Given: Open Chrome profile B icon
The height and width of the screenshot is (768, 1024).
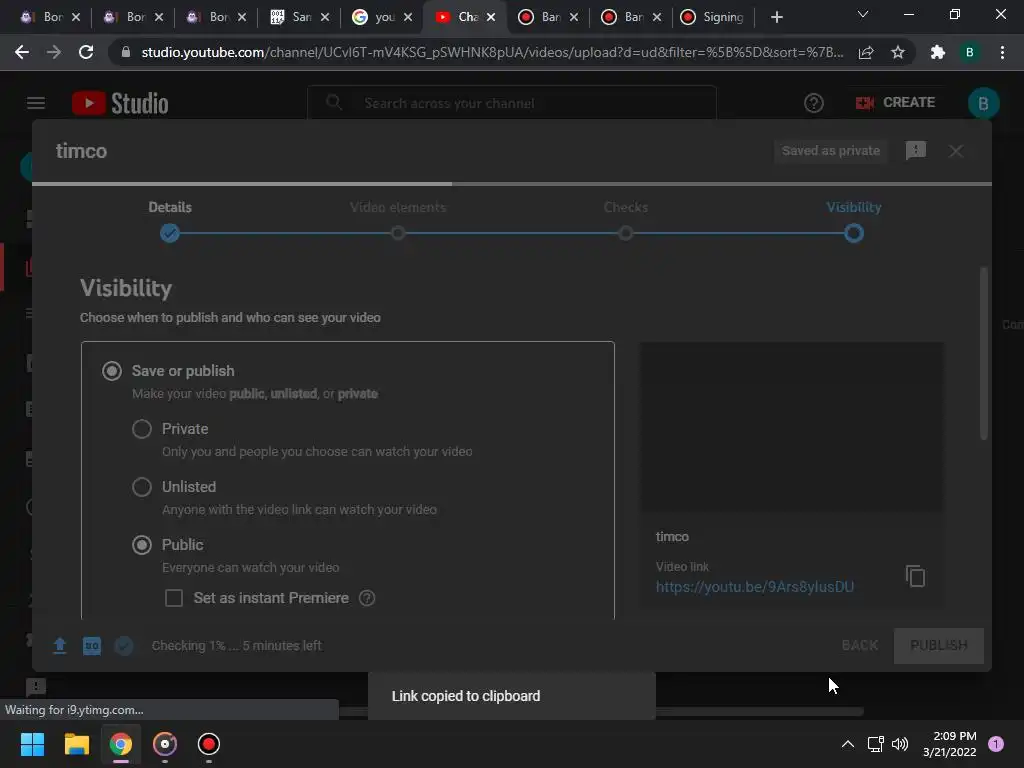Looking at the screenshot, I should (970, 52).
